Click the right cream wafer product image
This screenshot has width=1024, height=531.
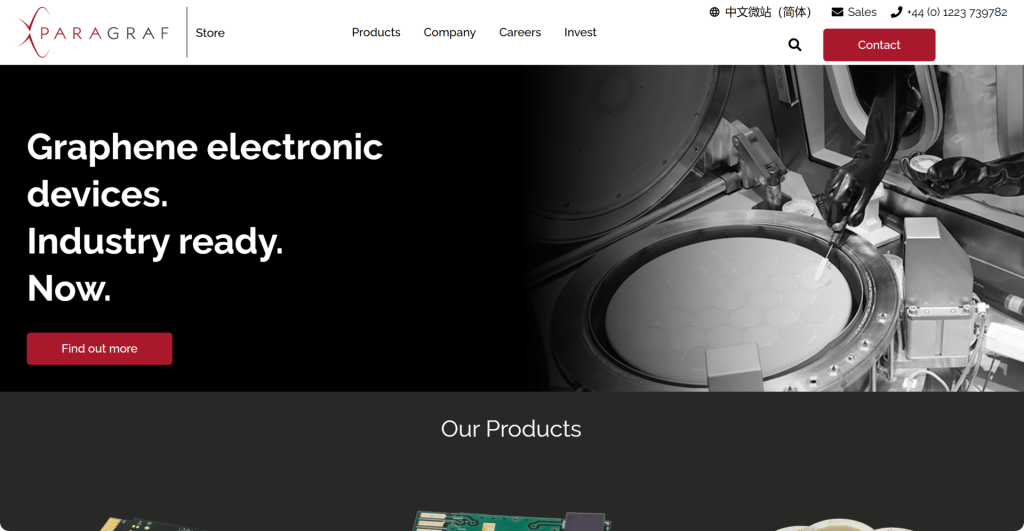842,525
